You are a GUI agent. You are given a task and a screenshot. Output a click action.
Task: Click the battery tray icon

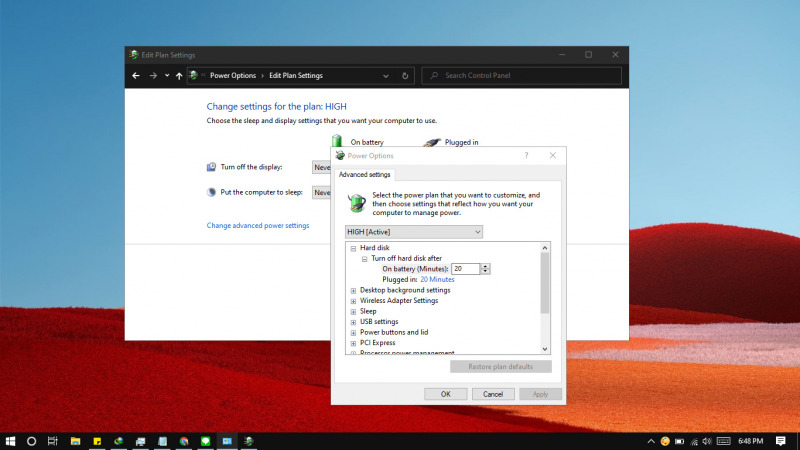tap(680, 441)
